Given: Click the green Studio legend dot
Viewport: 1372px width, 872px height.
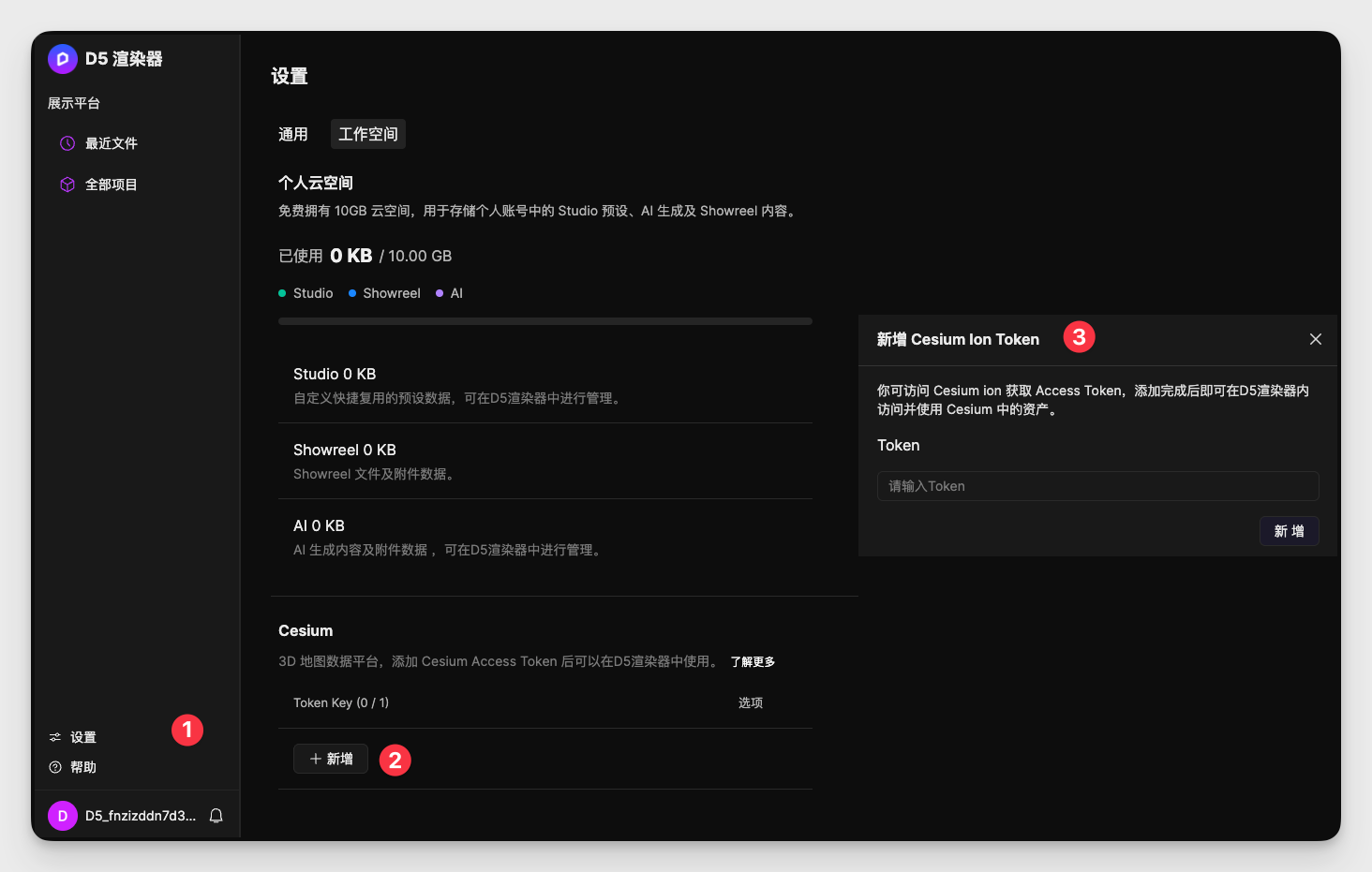Looking at the screenshot, I should pyautogui.click(x=282, y=293).
